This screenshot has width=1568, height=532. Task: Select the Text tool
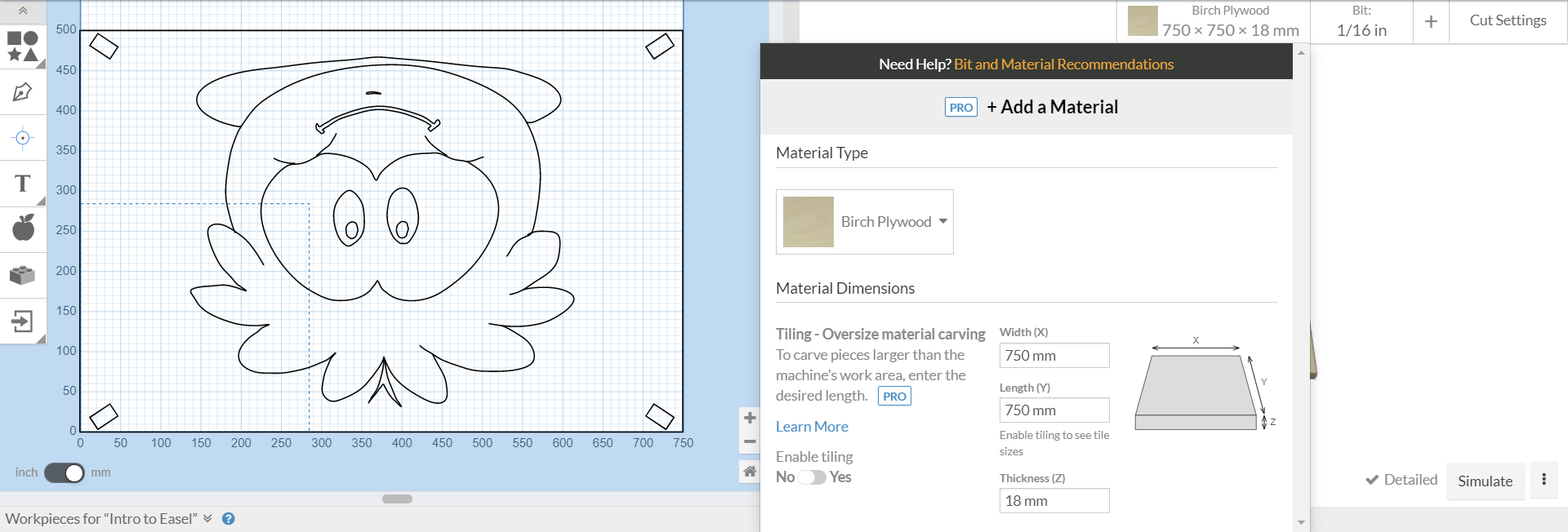23,184
